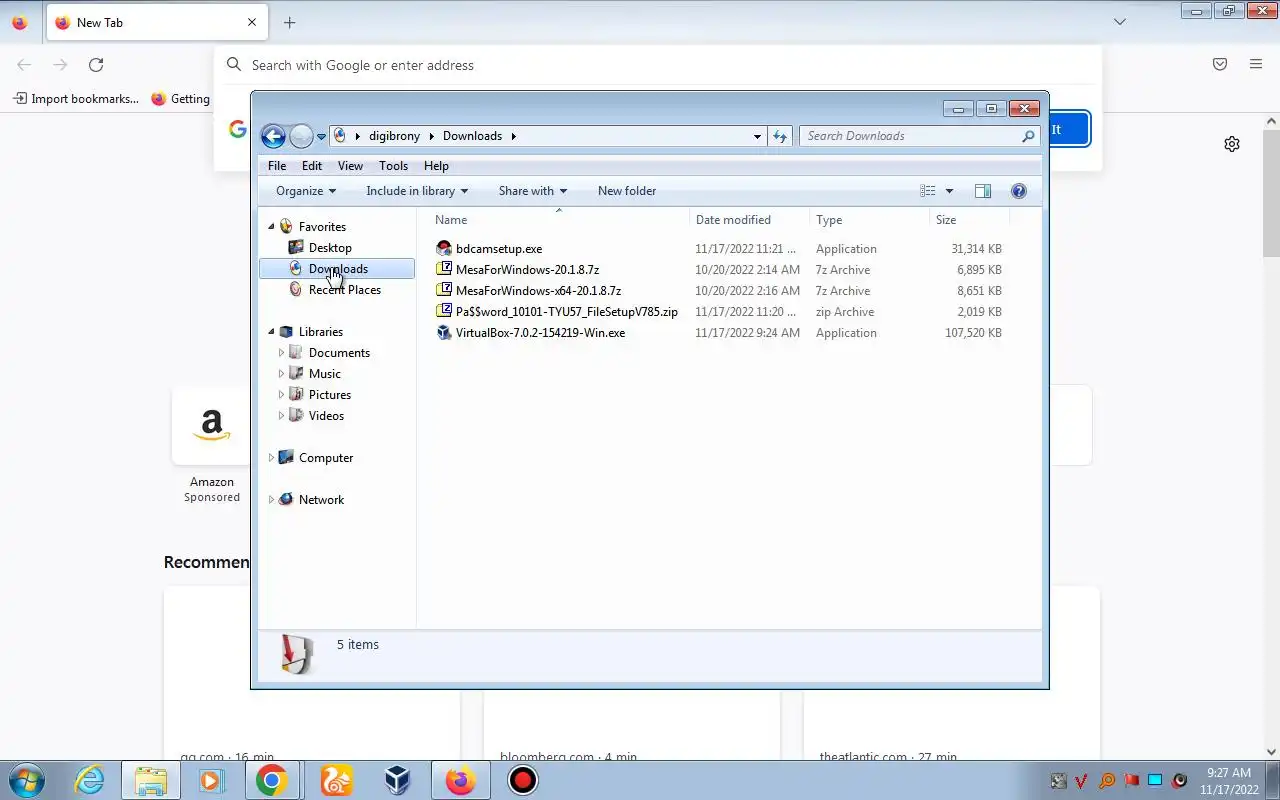
Task: Click the Firefox Pocket save icon
Action: (x=1220, y=65)
